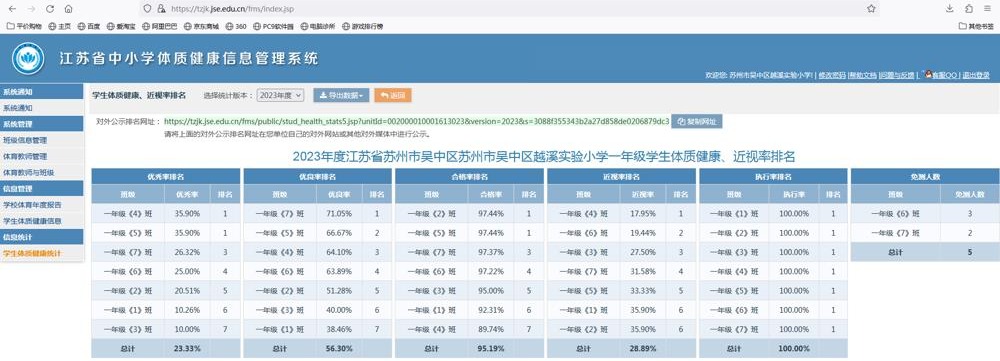Open the browser downloads arrow icon

950,9
